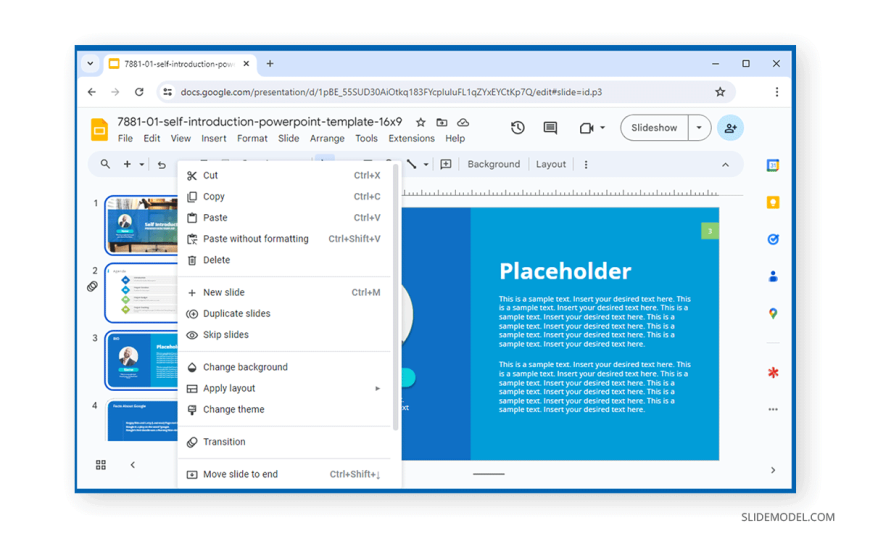The height and width of the screenshot is (539, 870).
Task: Open more side panel add-ons dots
Action: point(773,410)
